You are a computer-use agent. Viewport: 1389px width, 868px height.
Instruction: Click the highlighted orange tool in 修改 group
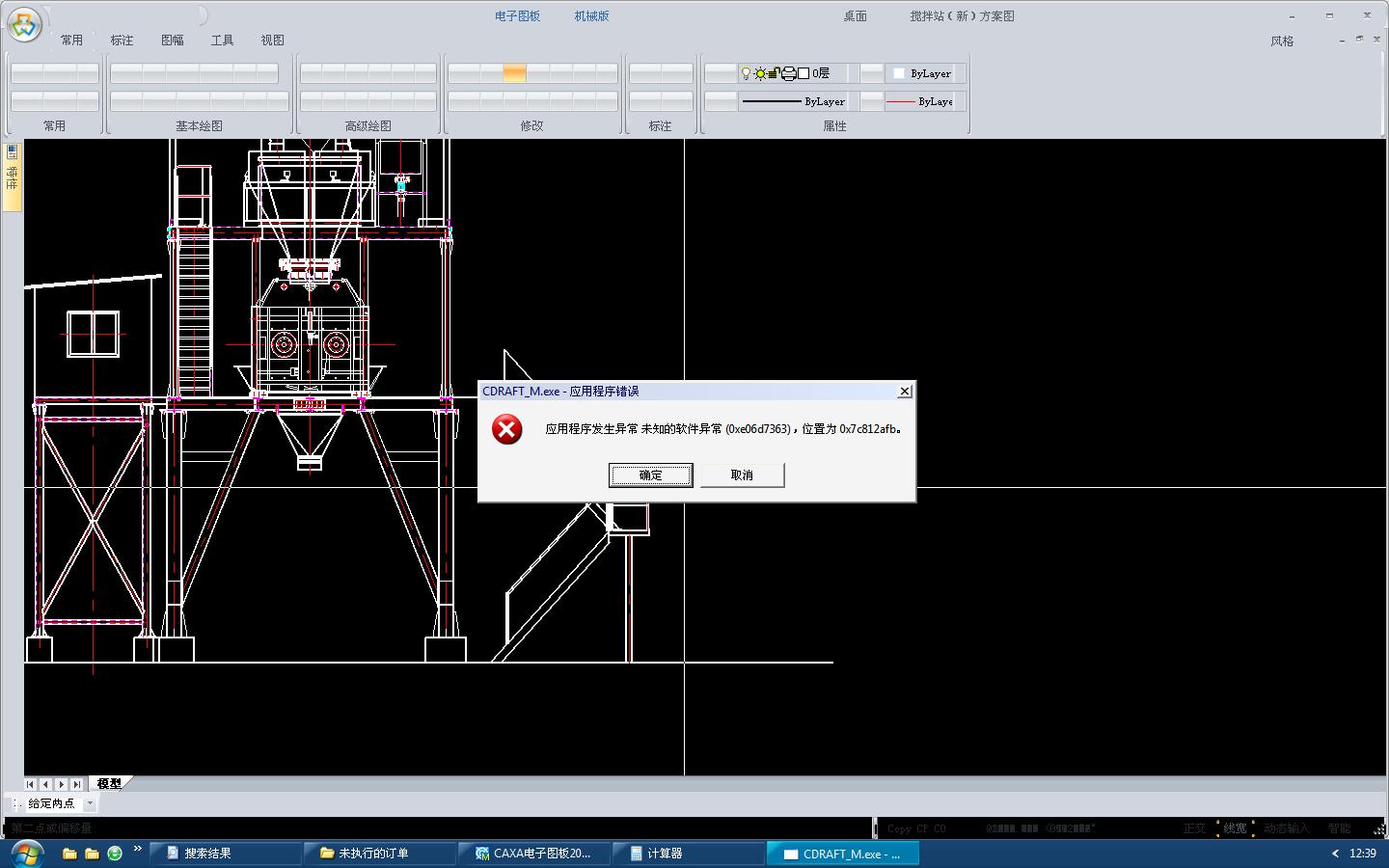(514, 73)
